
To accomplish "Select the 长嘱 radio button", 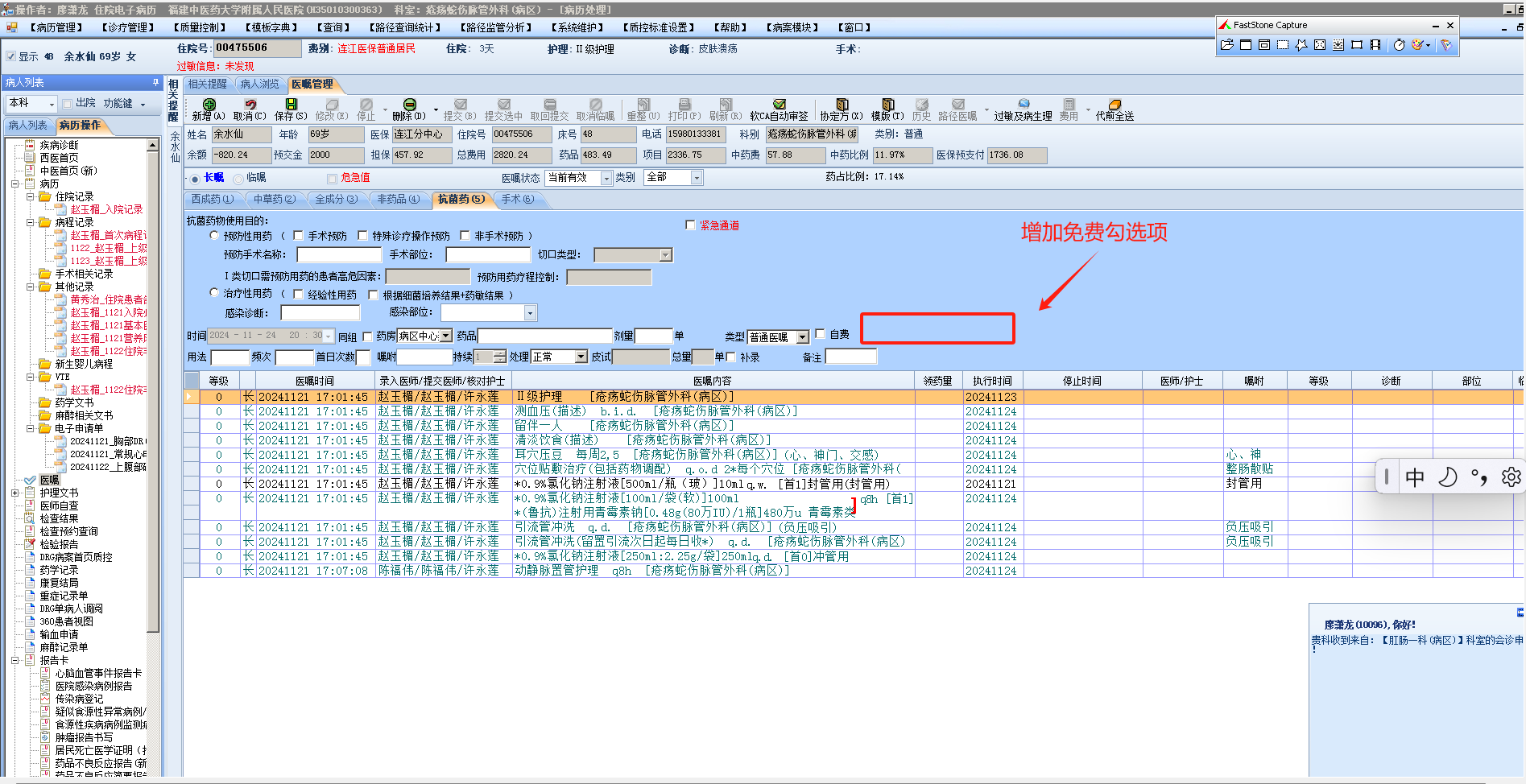I will click(x=195, y=179).
